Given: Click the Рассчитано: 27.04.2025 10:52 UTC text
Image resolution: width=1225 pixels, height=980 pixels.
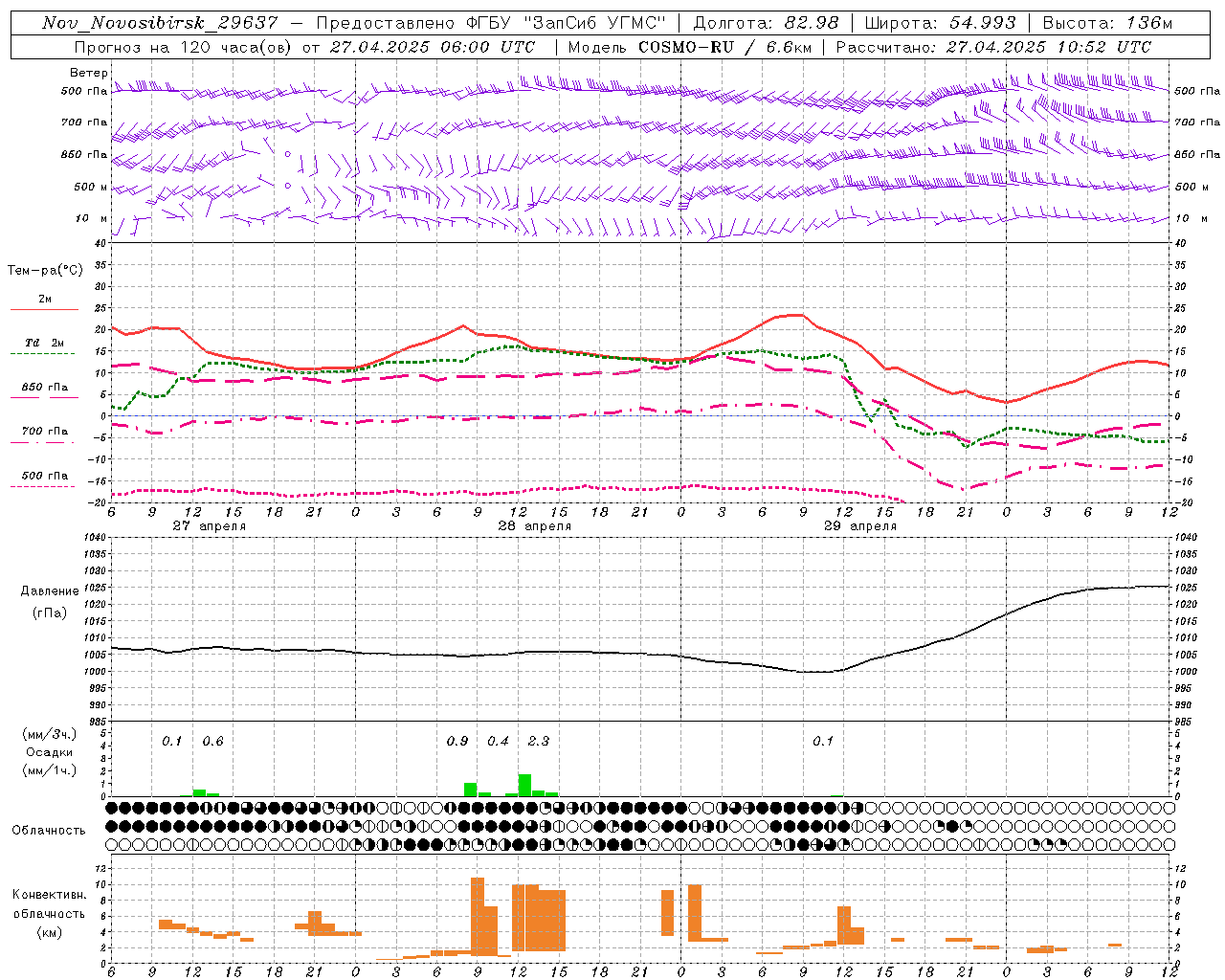Looking at the screenshot, I should pos(993,47).
